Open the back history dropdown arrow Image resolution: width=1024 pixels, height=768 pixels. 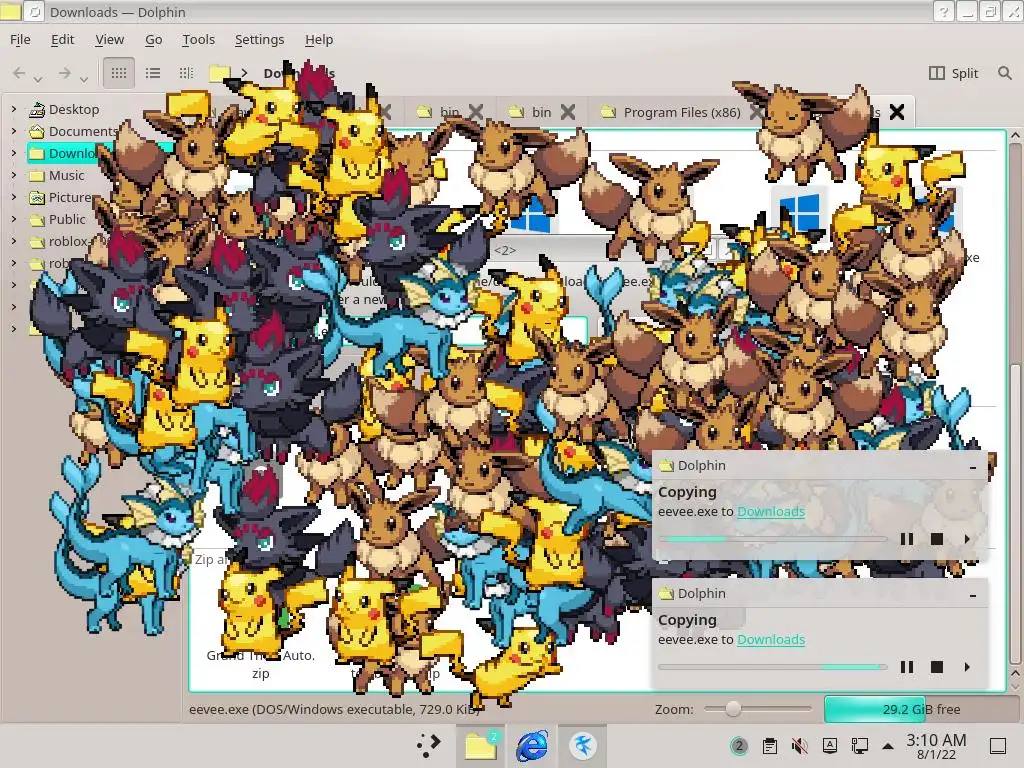pyautogui.click(x=38, y=79)
